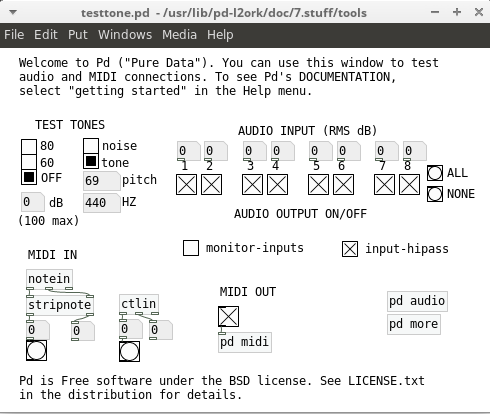The height and width of the screenshot is (414, 490).
Task: Click the bang circle below stripnote
Action: pos(36,351)
